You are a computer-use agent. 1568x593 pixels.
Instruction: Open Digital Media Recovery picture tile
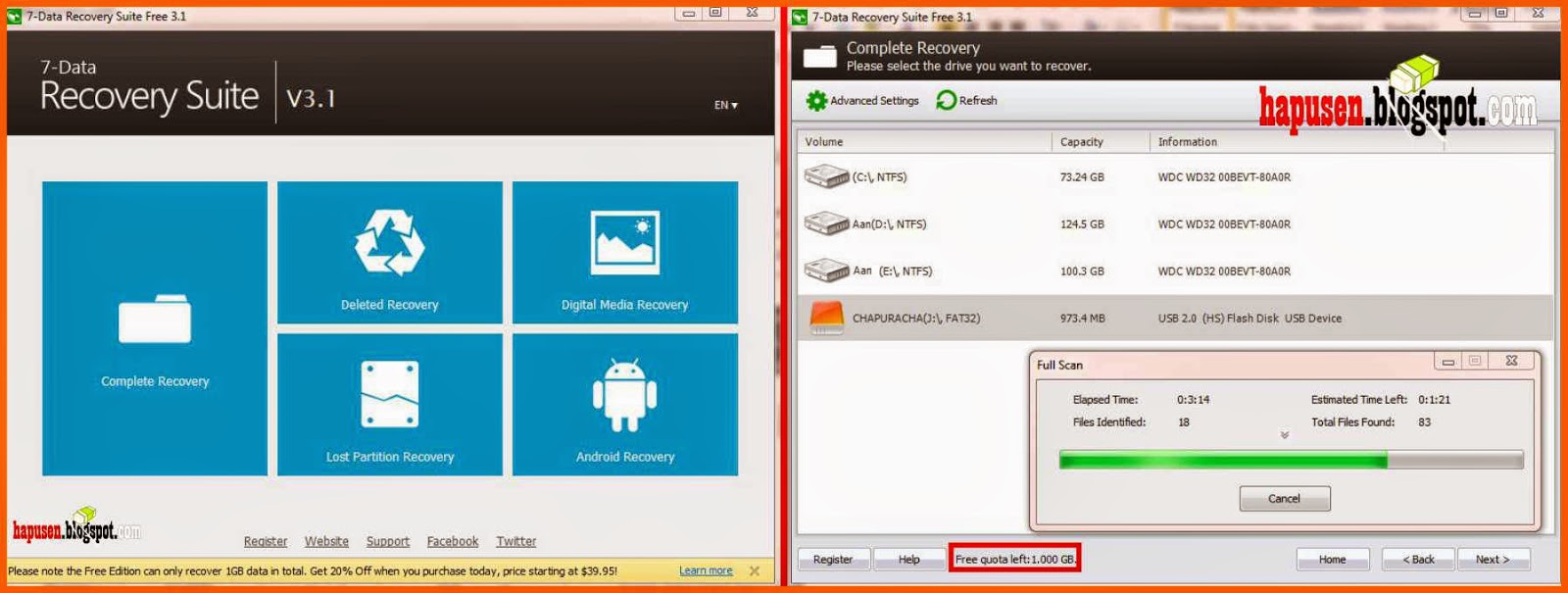625,252
